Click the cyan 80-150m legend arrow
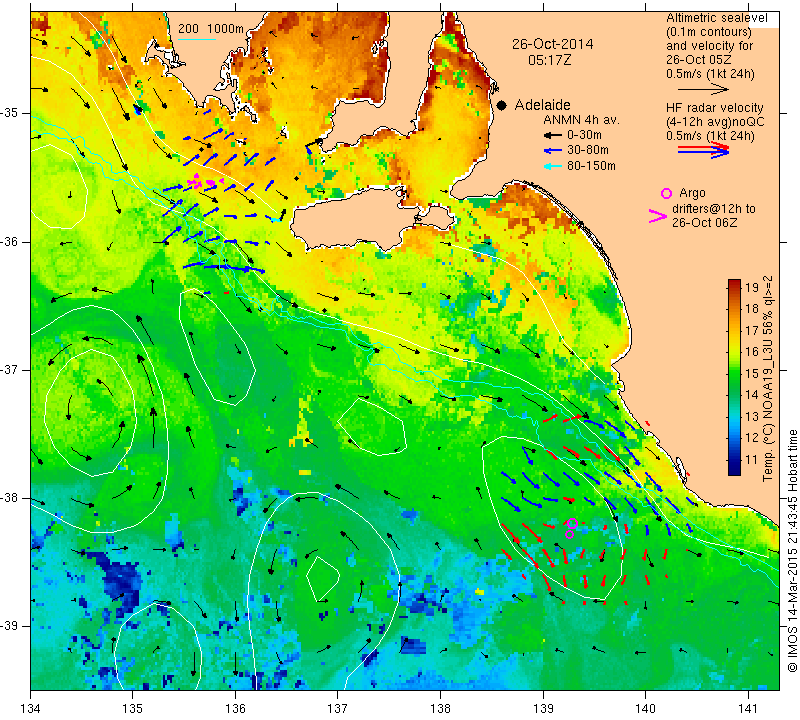 click(x=552, y=166)
